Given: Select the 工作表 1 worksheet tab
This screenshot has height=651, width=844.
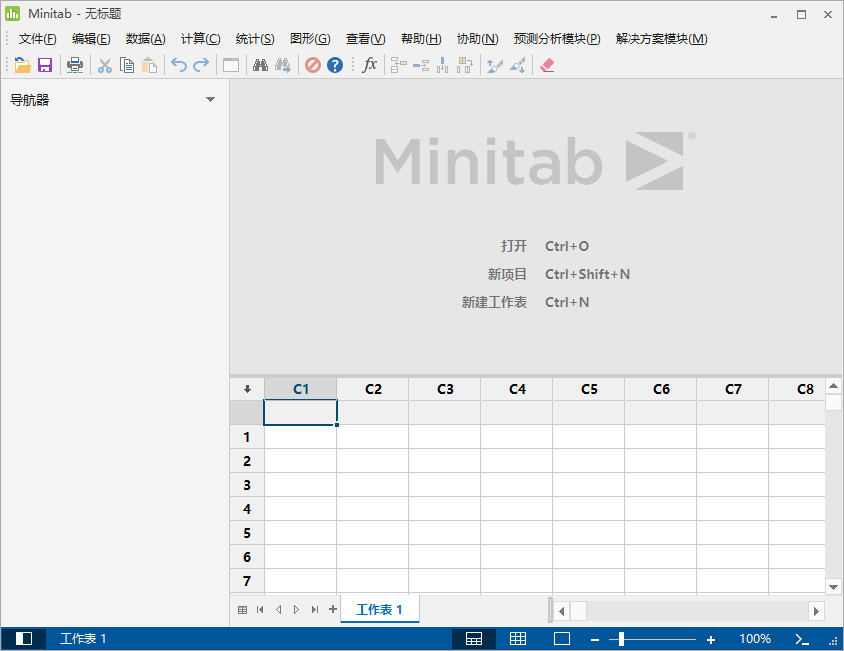Looking at the screenshot, I should coord(379,610).
